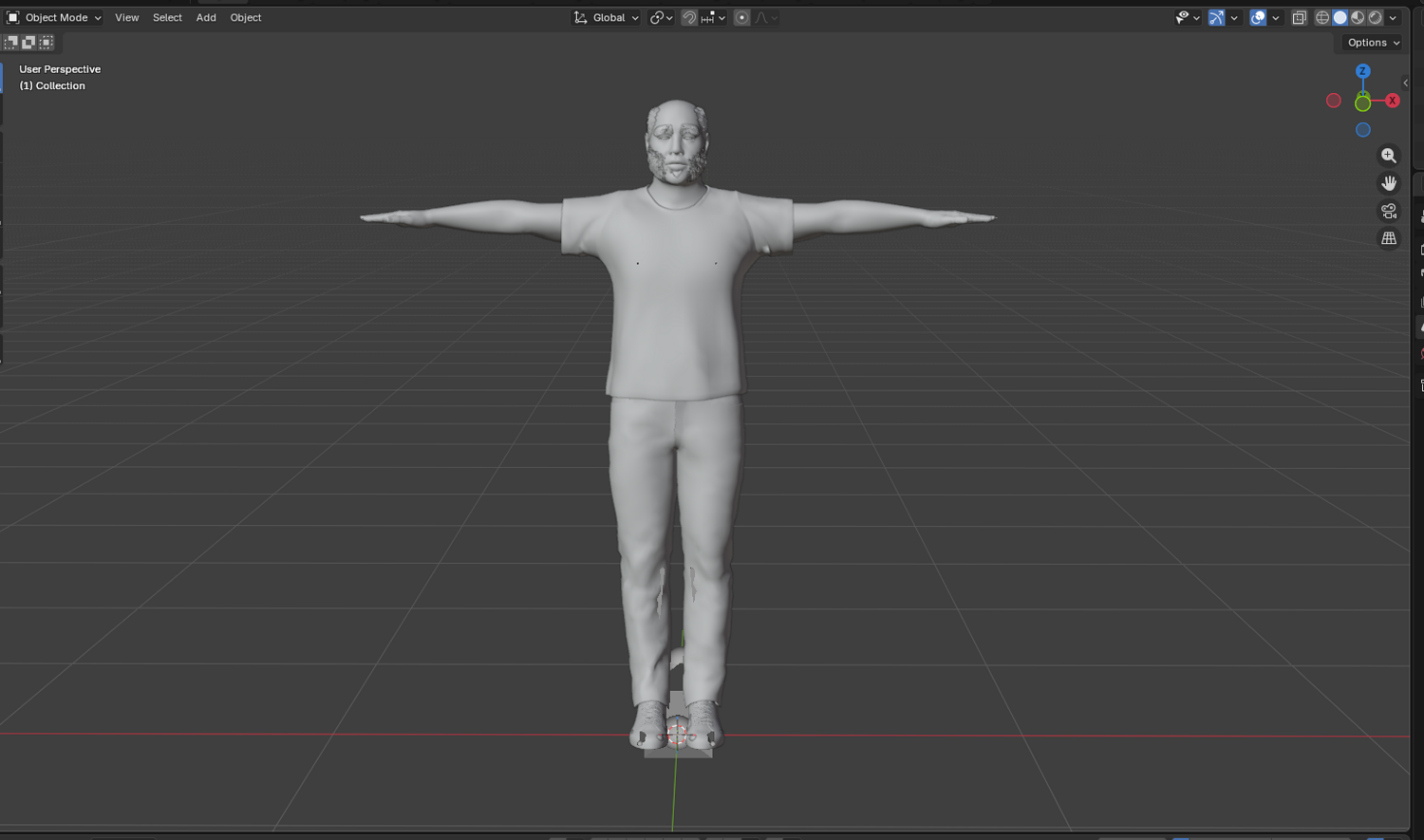Click the zoom view magnifier icon

pos(1389,156)
